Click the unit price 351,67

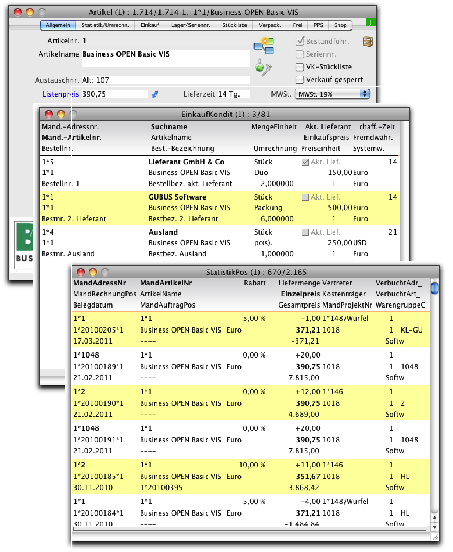tap(308, 477)
